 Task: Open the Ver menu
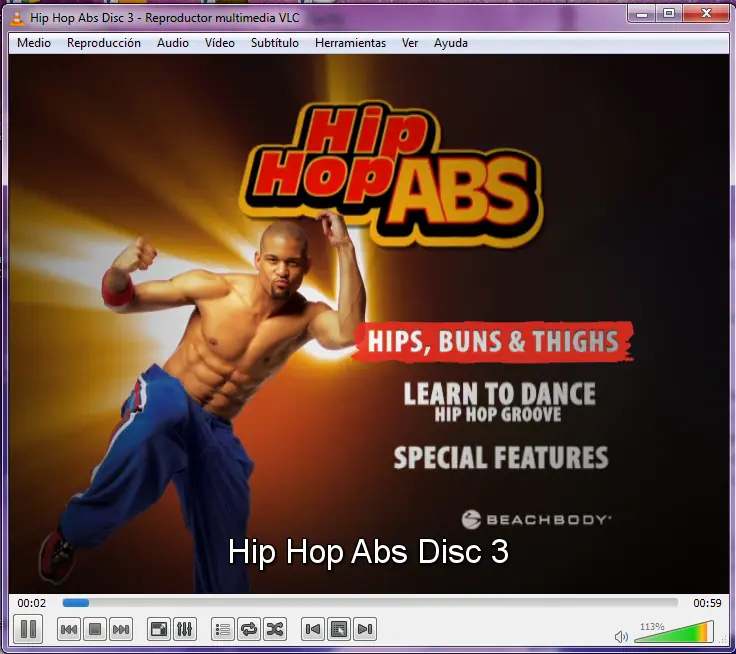(x=410, y=43)
